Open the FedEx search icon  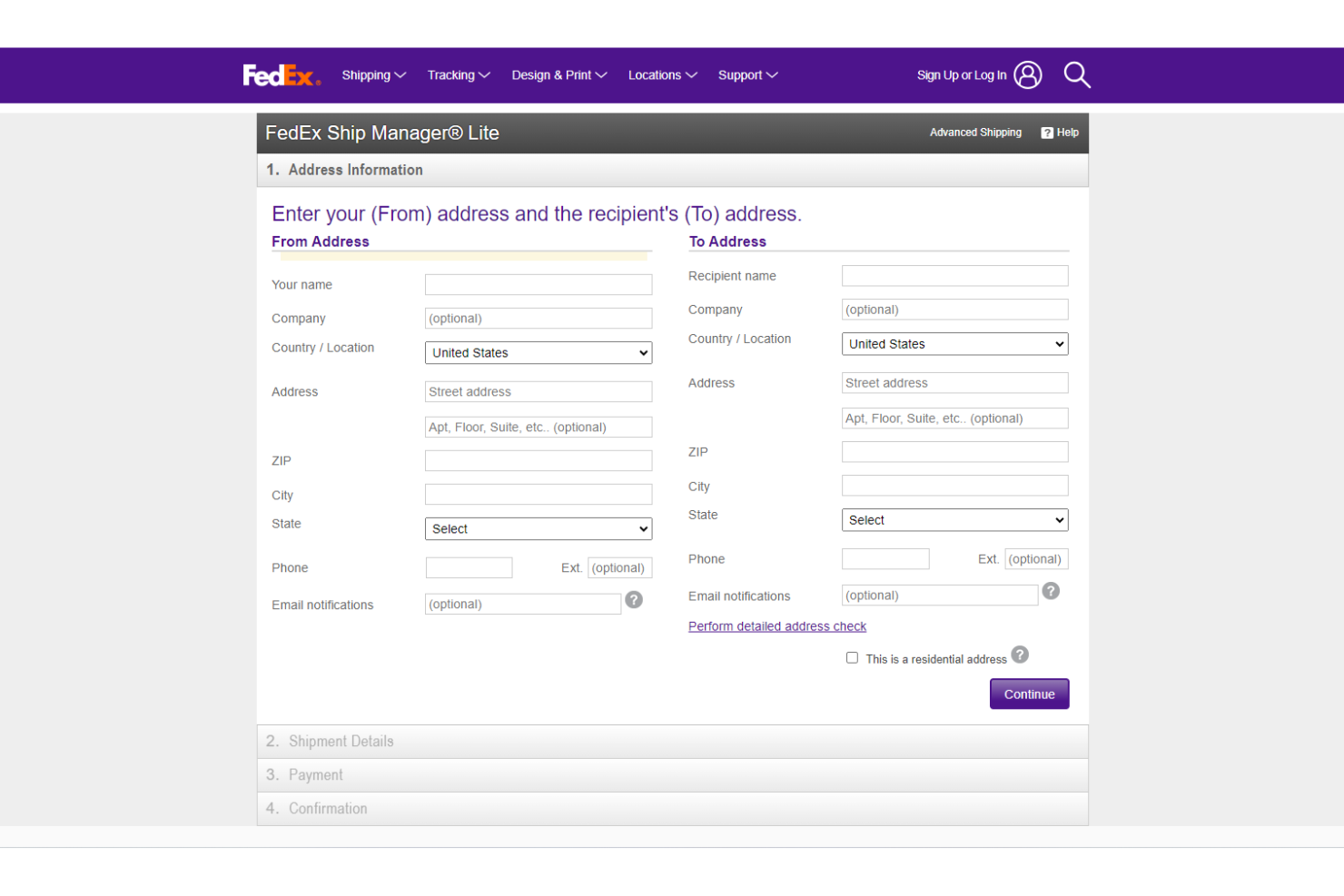1077,74
